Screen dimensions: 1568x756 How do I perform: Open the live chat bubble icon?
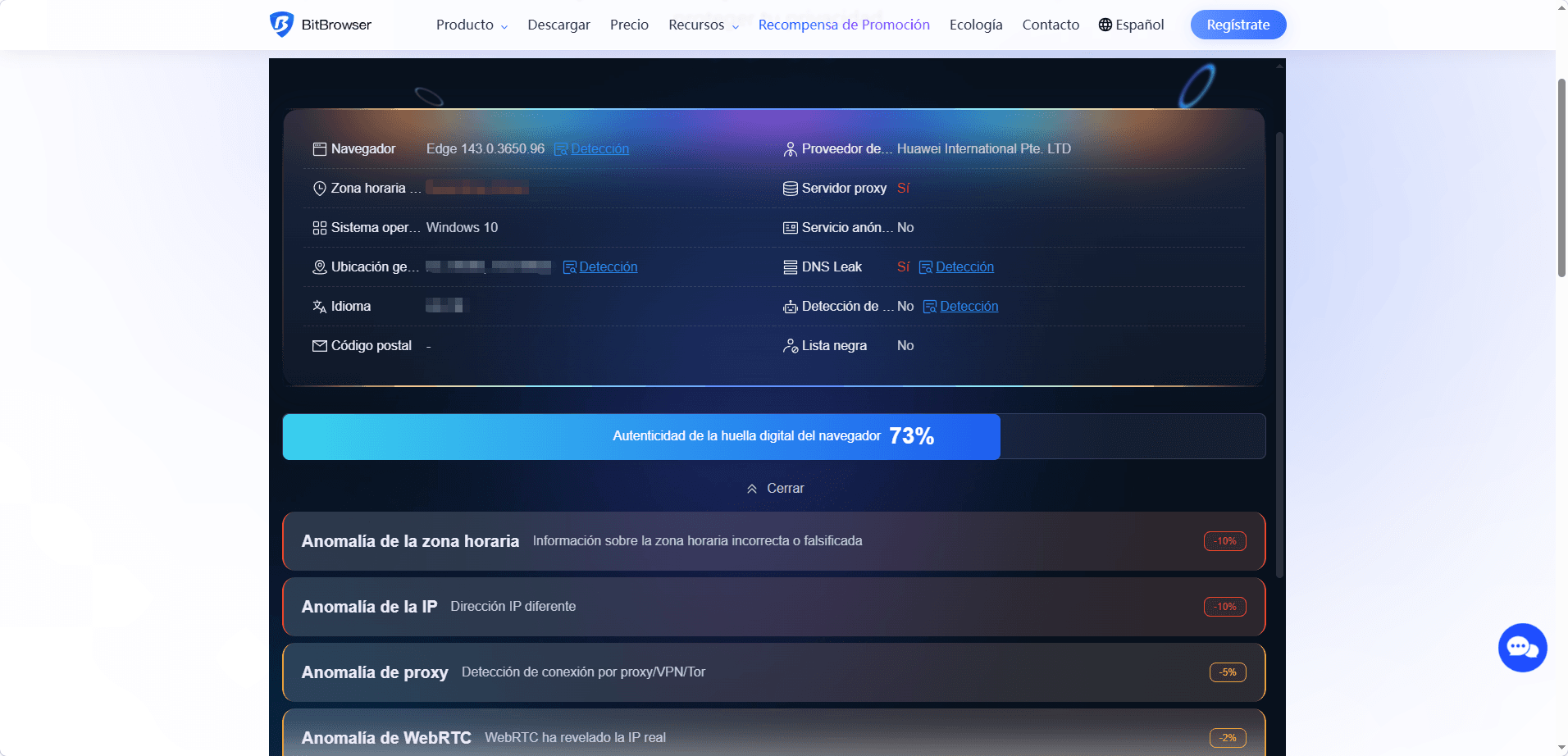[x=1522, y=647]
